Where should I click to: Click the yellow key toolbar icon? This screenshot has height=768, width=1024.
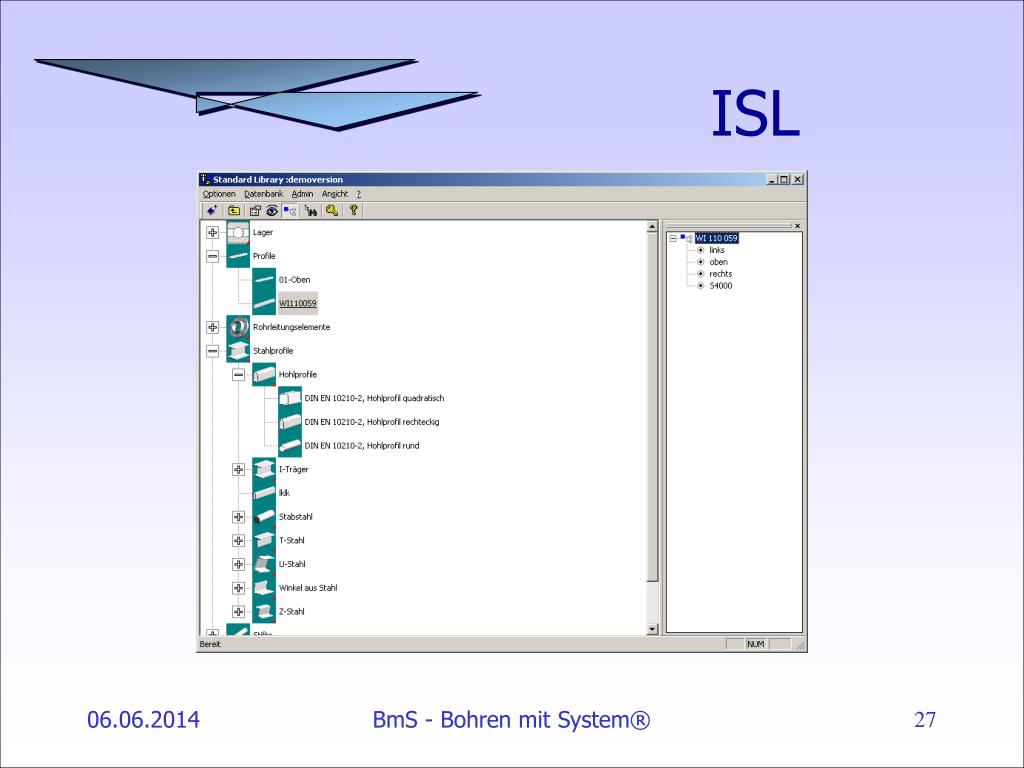332,210
